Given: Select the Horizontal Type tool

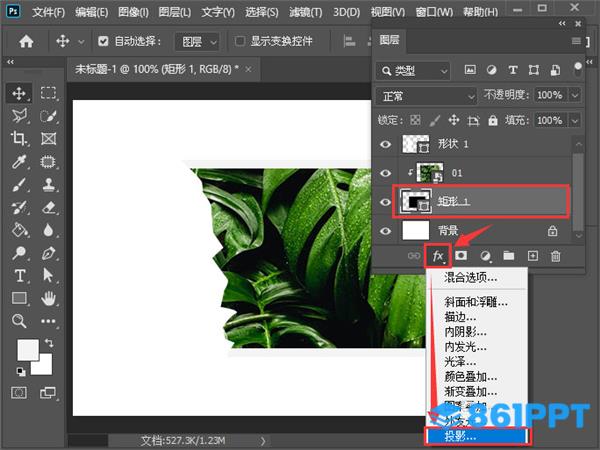Looking at the screenshot, I should [x=20, y=276].
